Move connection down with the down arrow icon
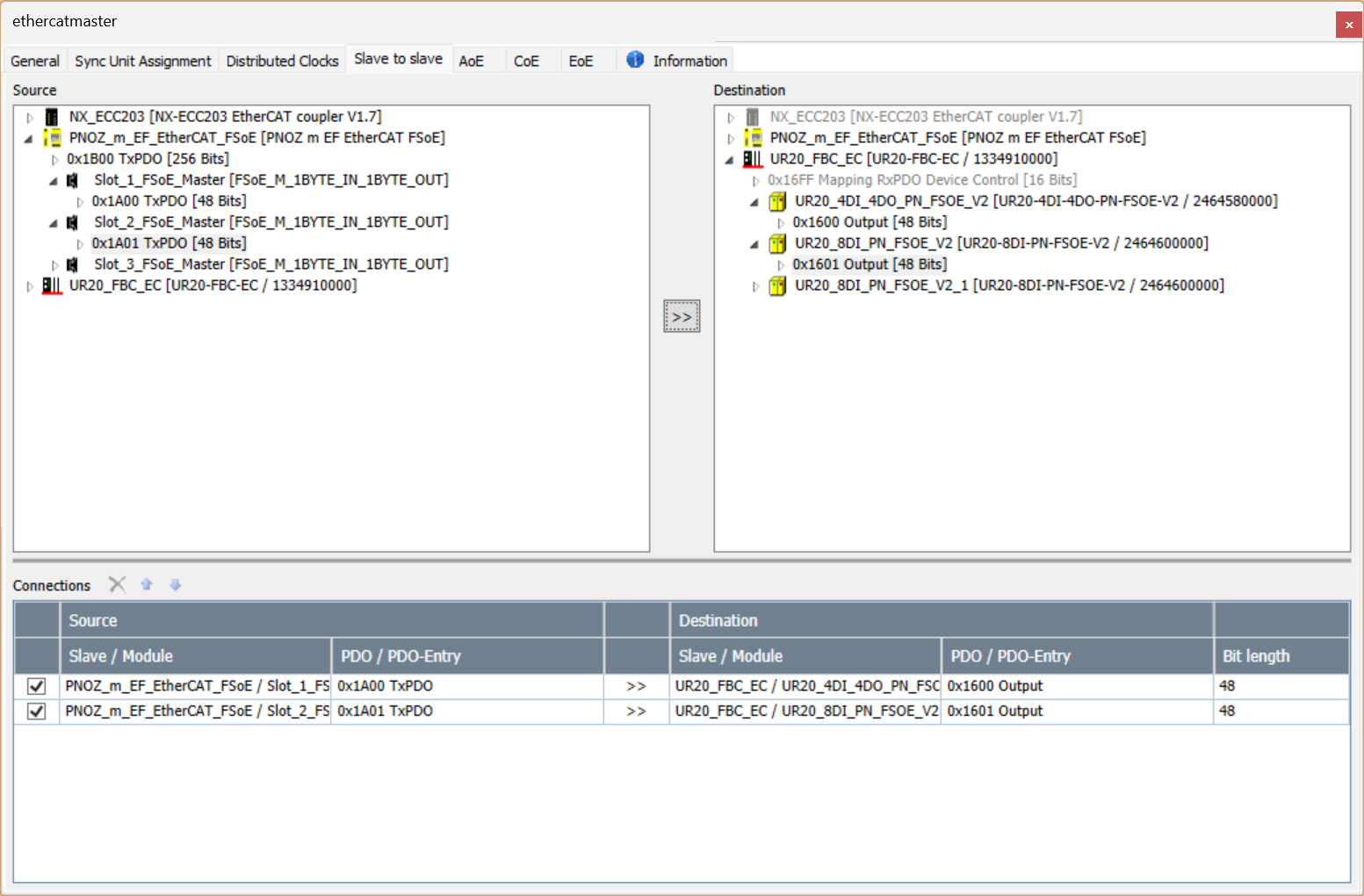This screenshot has height=896, width=1364. [176, 584]
